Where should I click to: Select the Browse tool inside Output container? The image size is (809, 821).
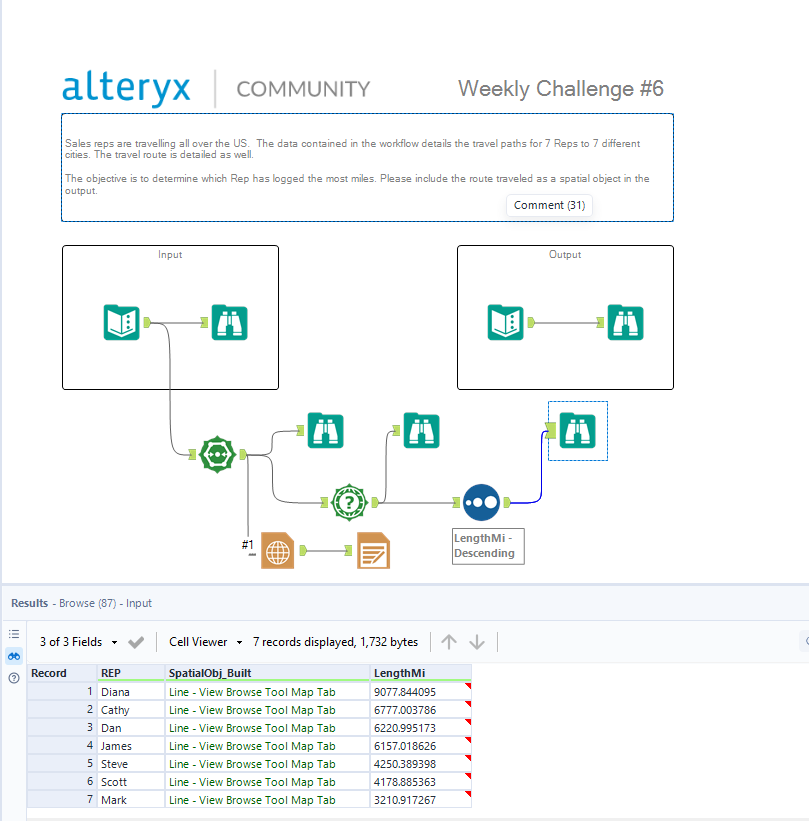click(625, 322)
